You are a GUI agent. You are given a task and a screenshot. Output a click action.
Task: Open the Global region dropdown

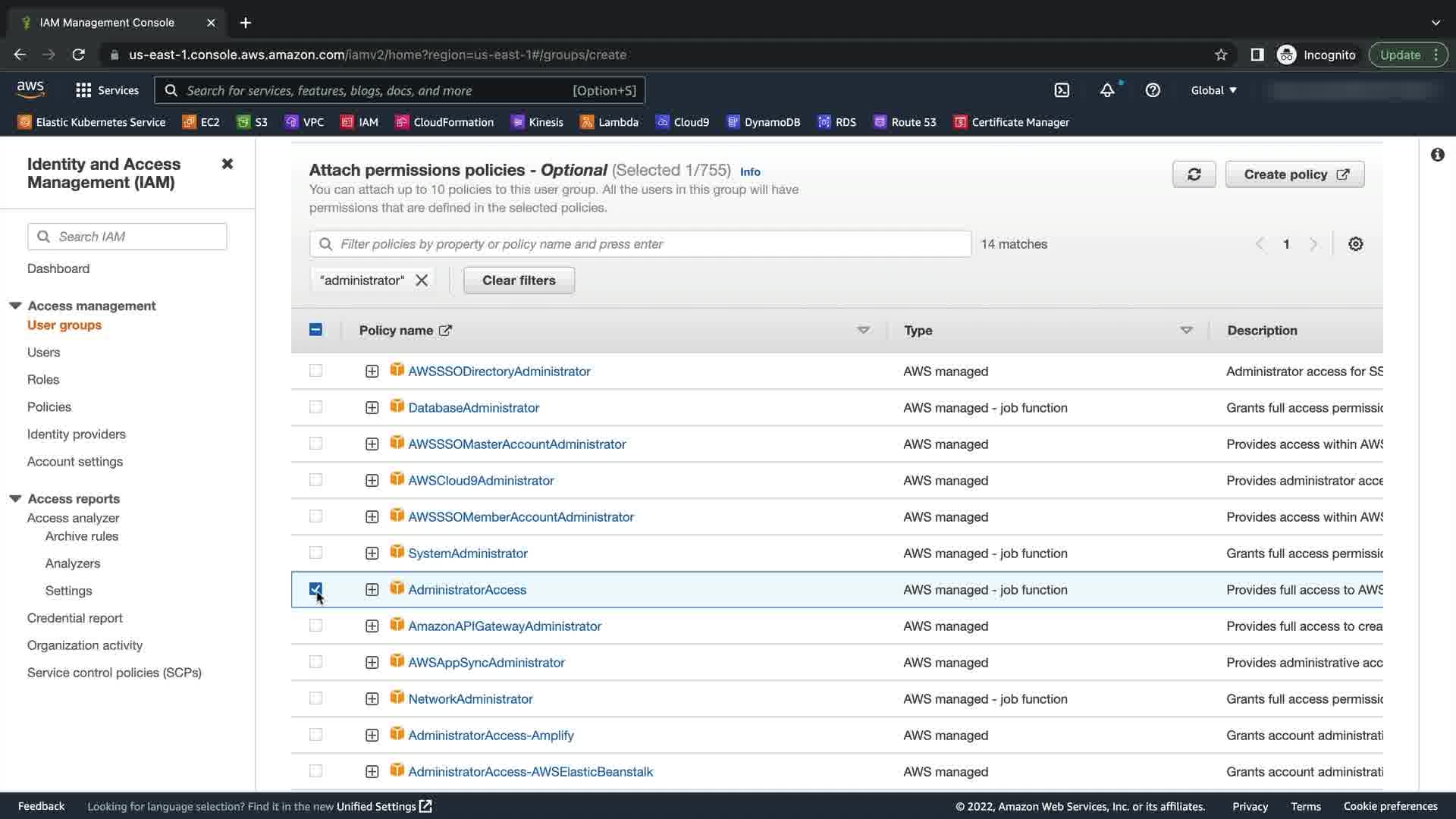(1213, 90)
